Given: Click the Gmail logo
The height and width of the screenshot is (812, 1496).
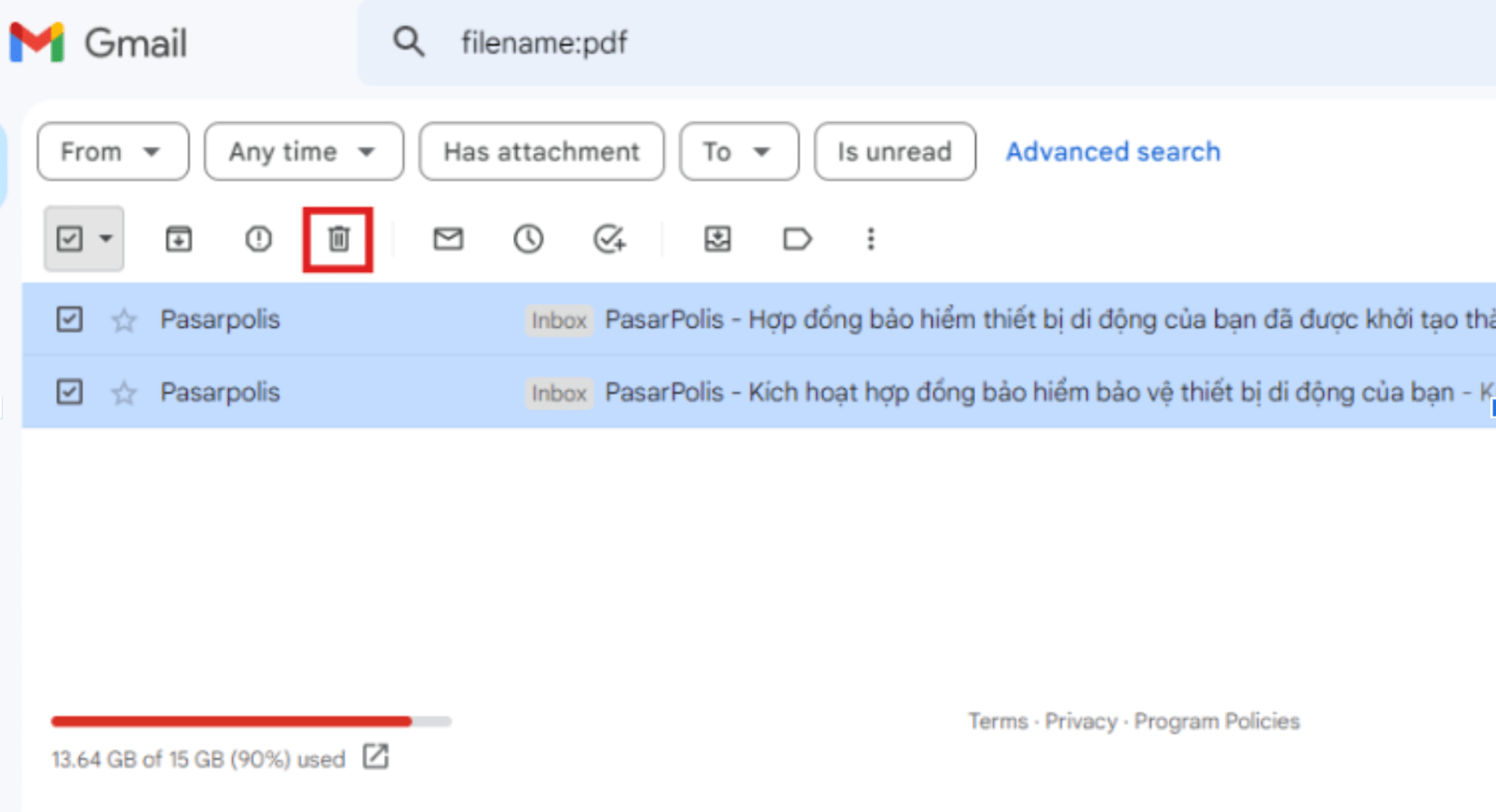Looking at the screenshot, I should (98, 43).
